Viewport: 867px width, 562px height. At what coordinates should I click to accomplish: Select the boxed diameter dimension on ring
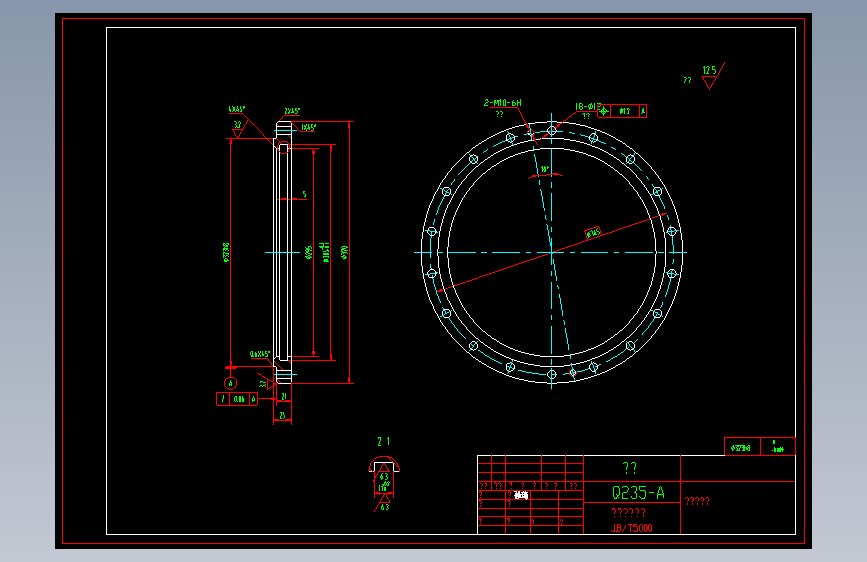coord(593,233)
